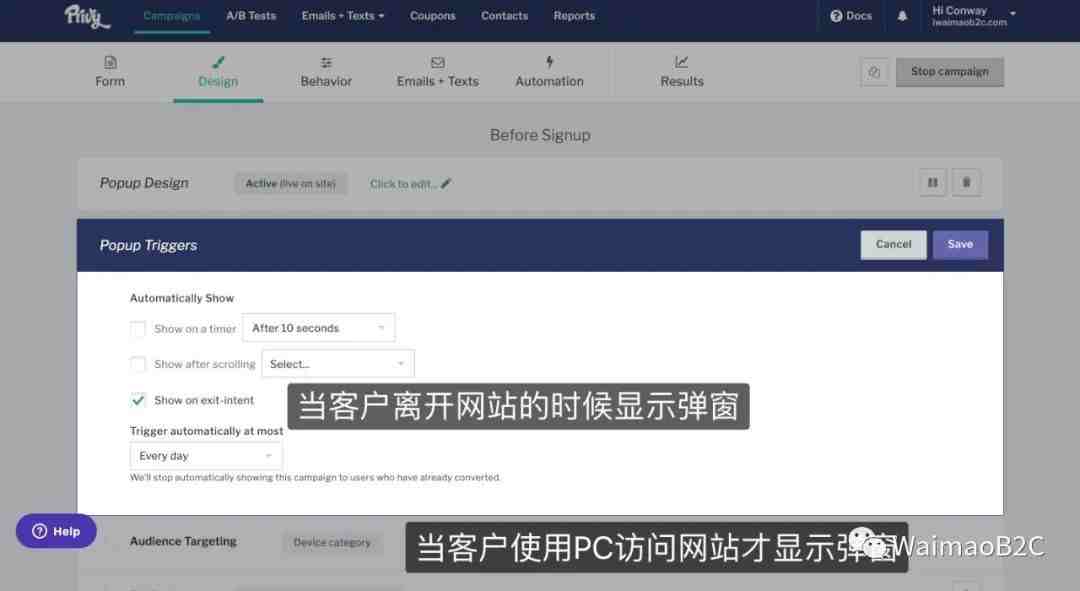
Task: Open the scrolling Select... dropdown
Action: point(338,364)
